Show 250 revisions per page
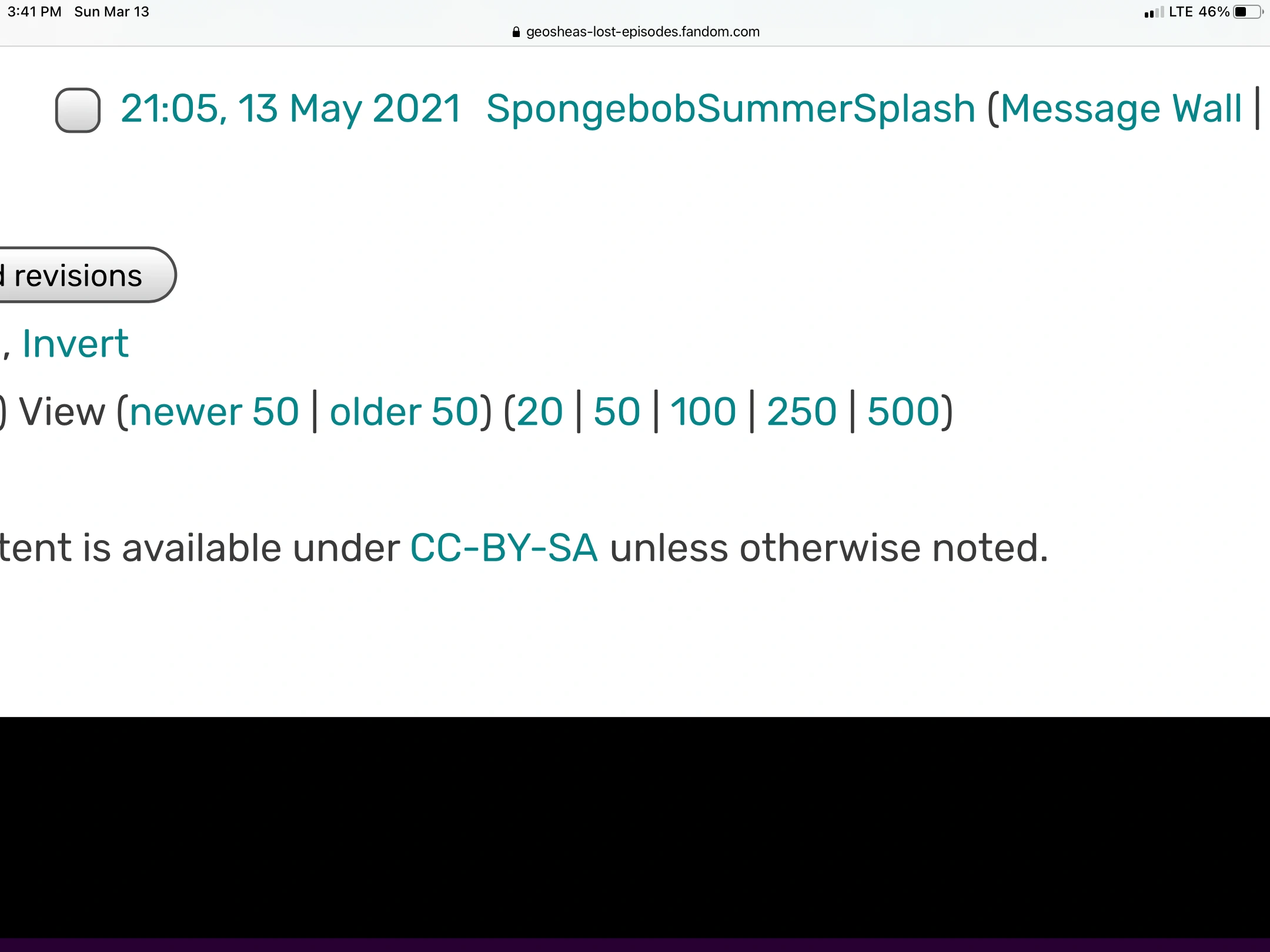 pos(801,411)
